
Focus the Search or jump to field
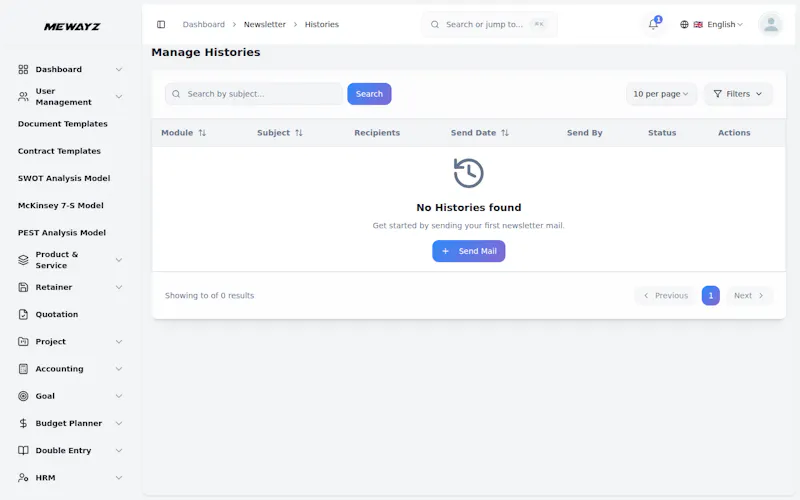click(x=490, y=24)
